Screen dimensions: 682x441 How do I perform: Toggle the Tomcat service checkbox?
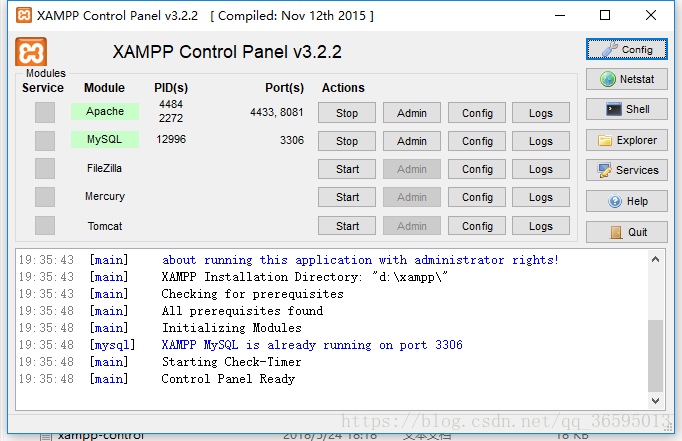[45, 226]
